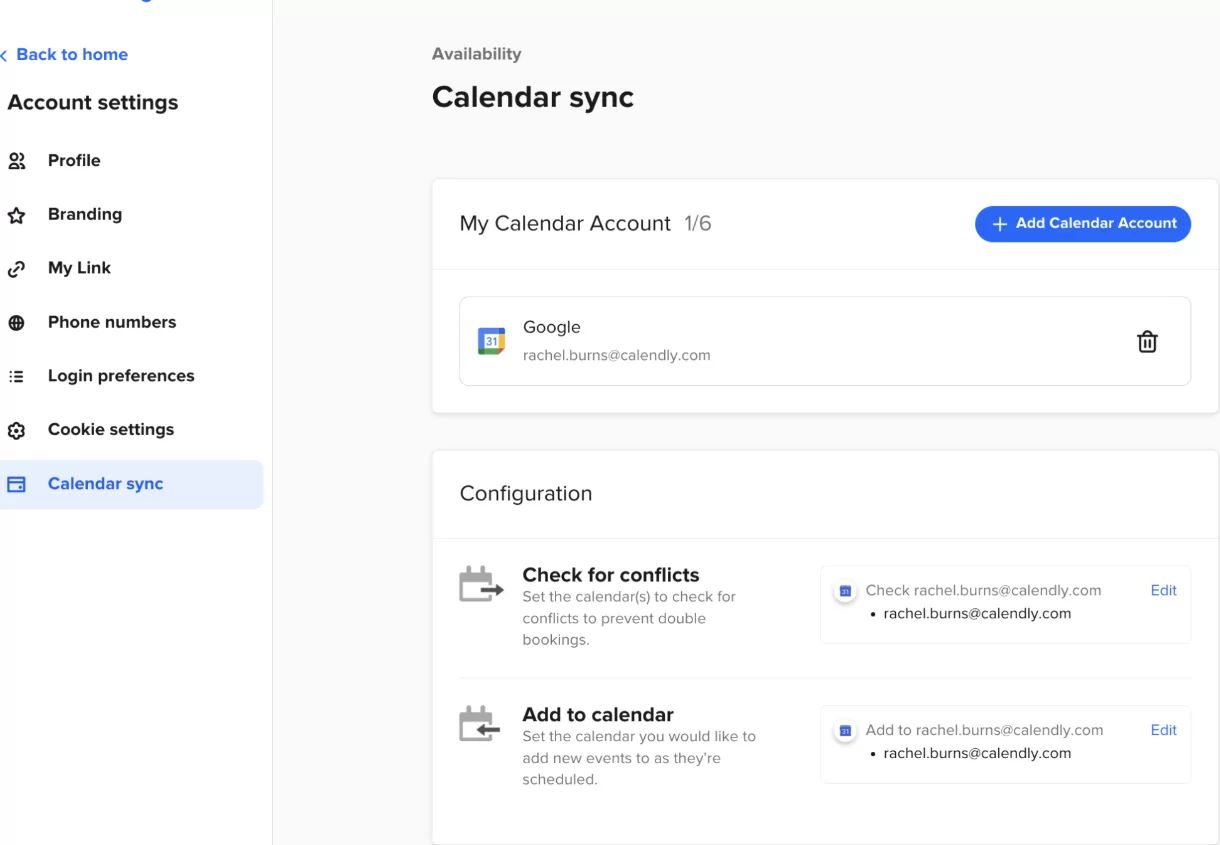Click the Login preferences list icon
The height and width of the screenshot is (845, 1220).
[16, 377]
